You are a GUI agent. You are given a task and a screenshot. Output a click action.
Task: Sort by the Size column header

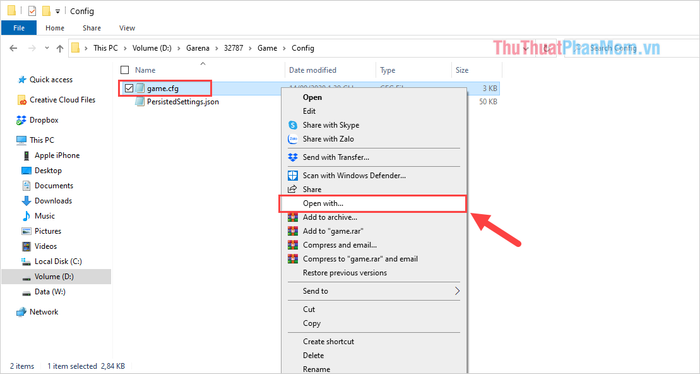click(x=462, y=70)
